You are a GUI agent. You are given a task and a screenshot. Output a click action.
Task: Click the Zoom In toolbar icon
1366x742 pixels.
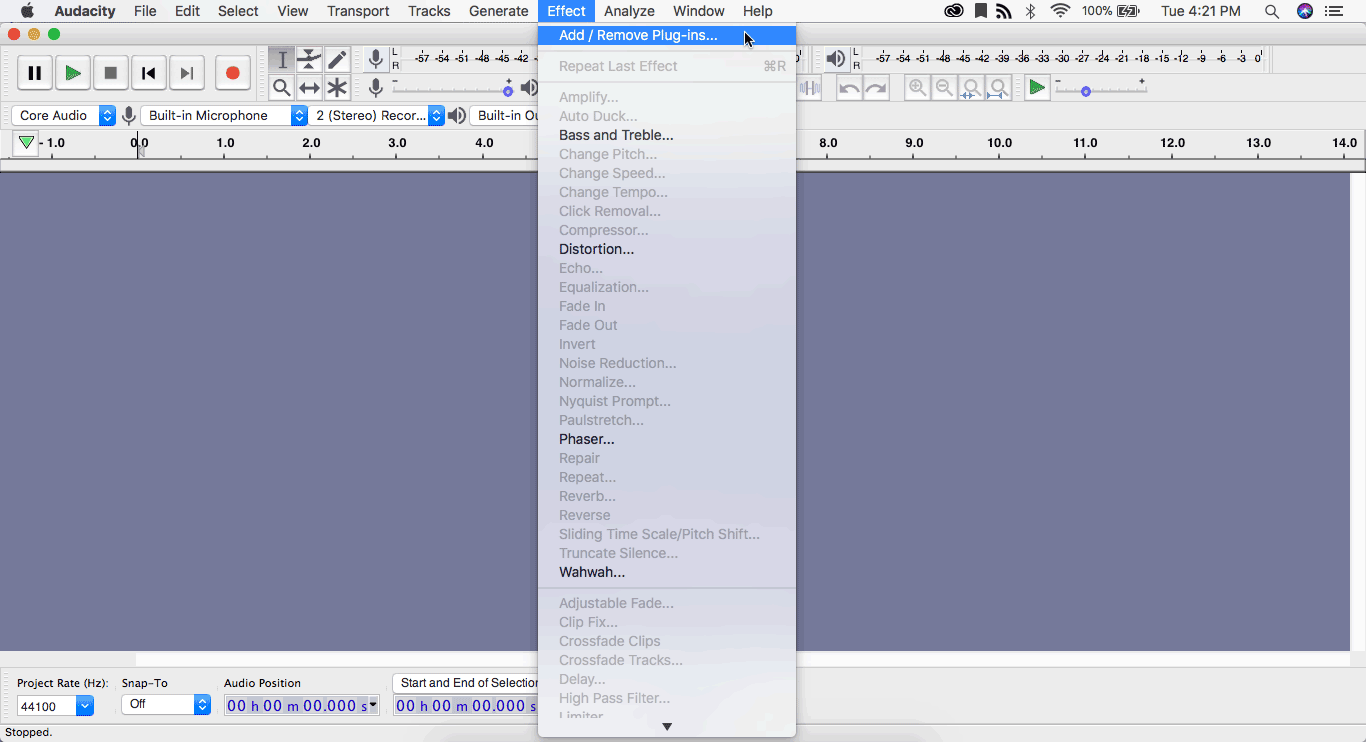917,88
